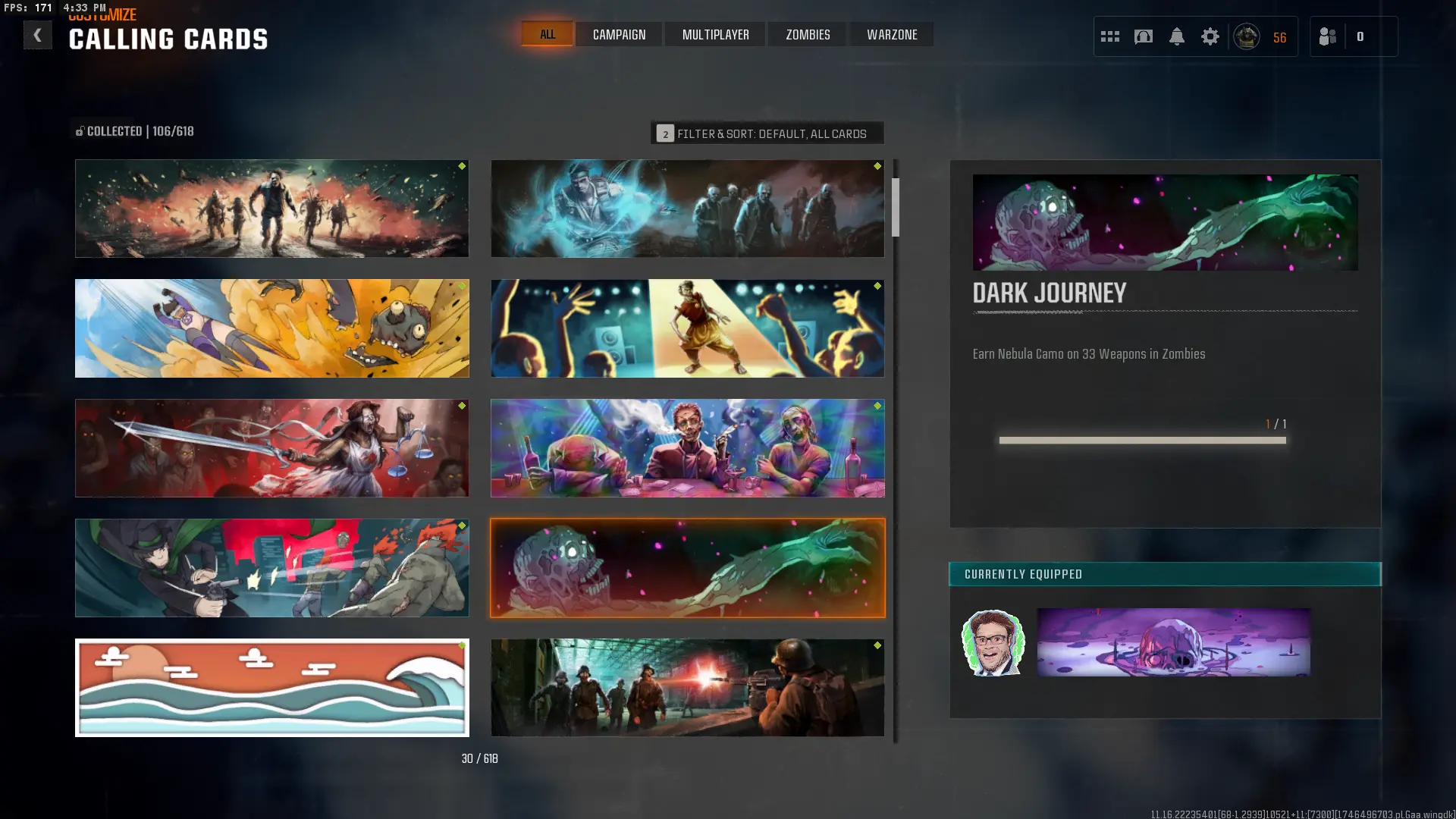The image size is (1456, 819).
Task: Open the notifications bell
Action: 1176,36
